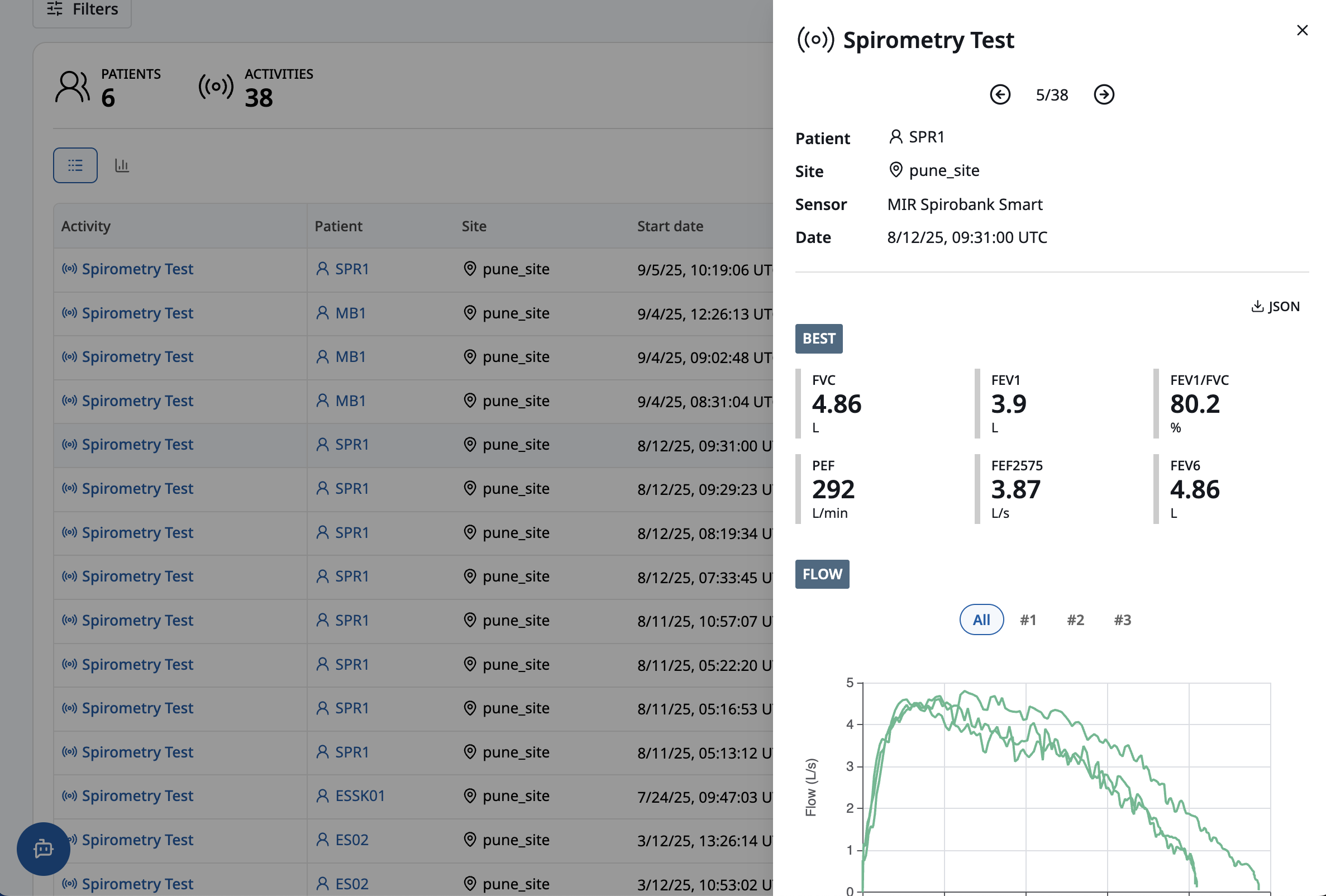Viewport: 1326px width, 896px height.
Task: Sort by the Start date column
Action: 670,226
